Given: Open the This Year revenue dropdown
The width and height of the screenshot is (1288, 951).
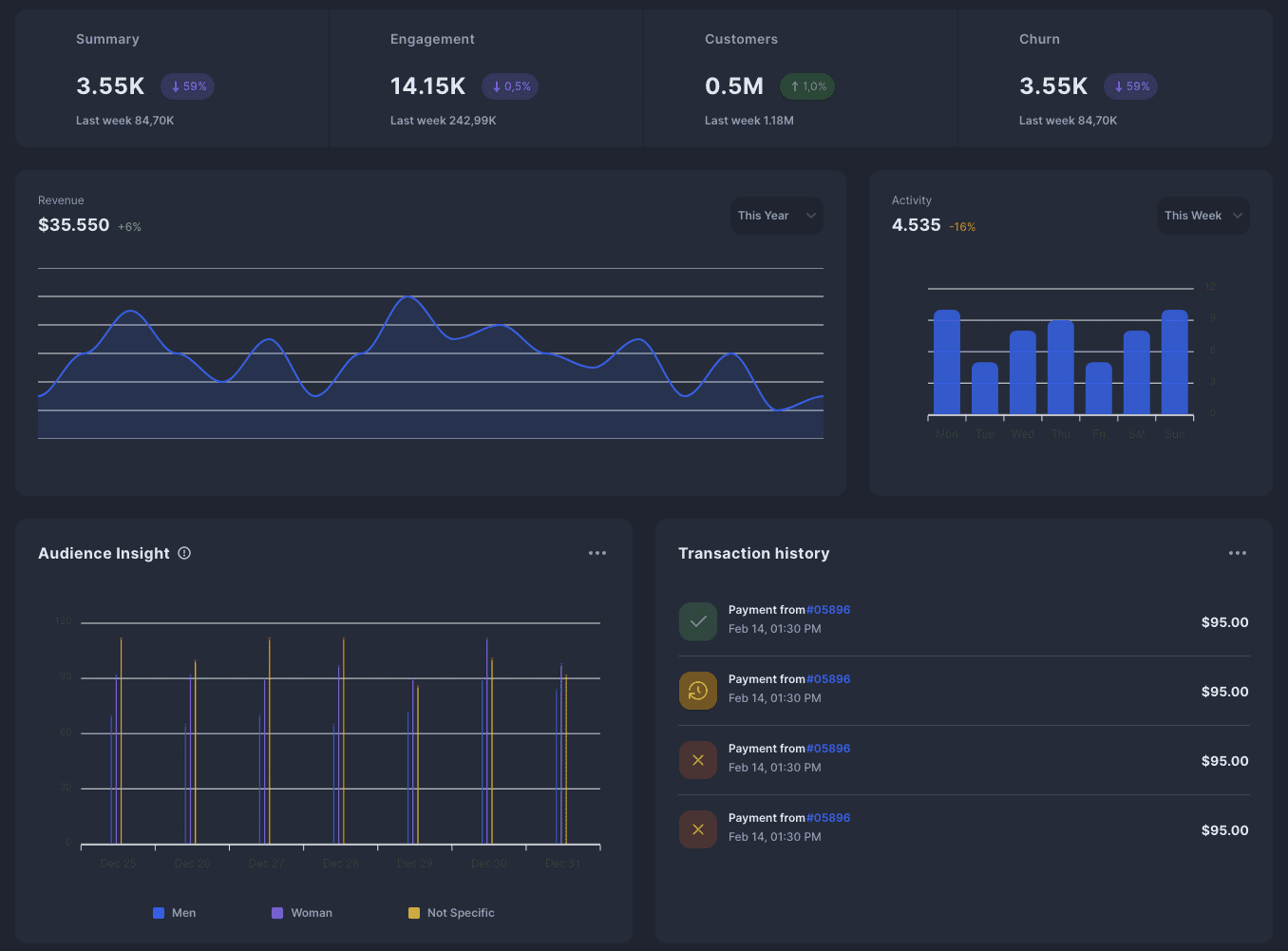Looking at the screenshot, I should click(776, 216).
